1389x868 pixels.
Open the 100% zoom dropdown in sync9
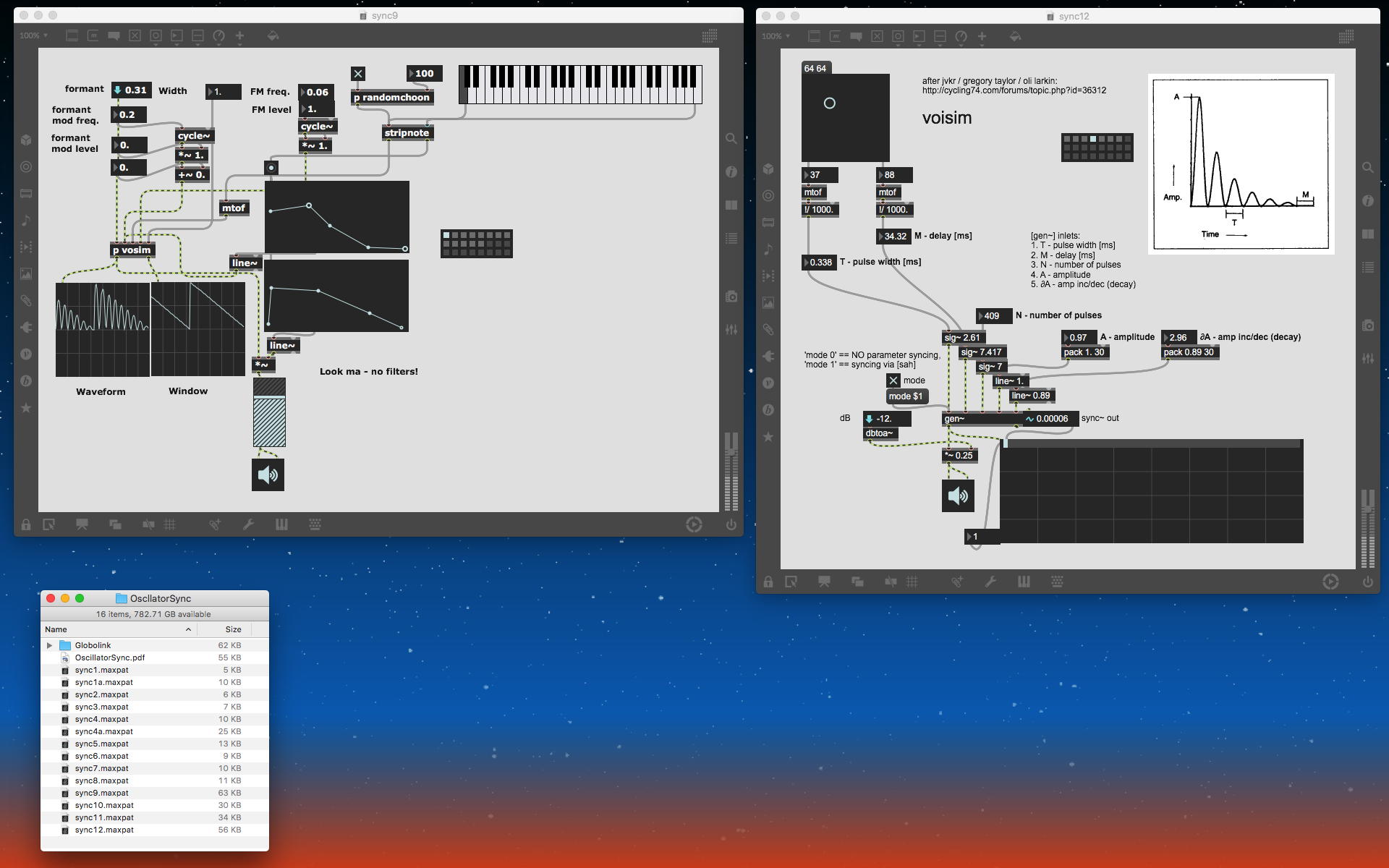tap(34, 35)
